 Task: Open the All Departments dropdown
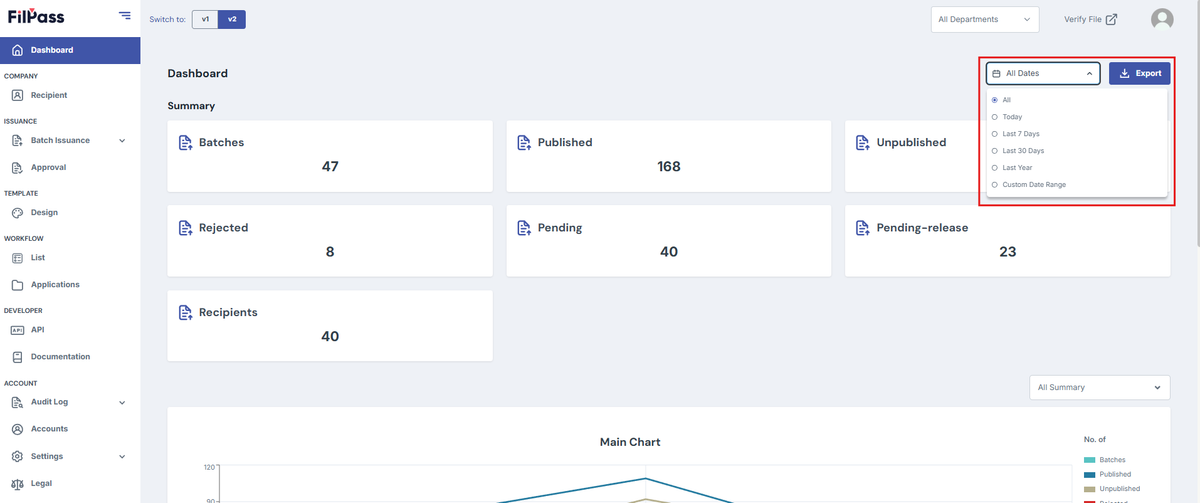[985, 19]
